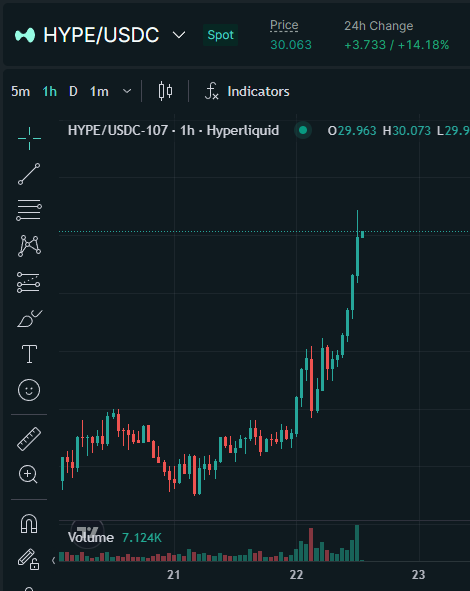Toggle magnet mode for drawings
This screenshot has width=470, height=591.
tap(29, 524)
